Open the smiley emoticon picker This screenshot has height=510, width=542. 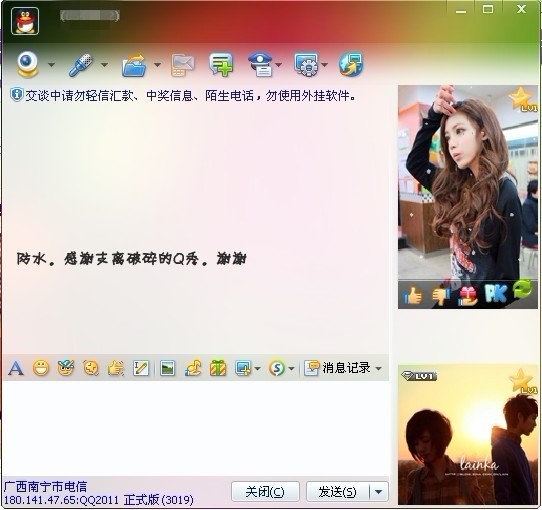point(41,368)
